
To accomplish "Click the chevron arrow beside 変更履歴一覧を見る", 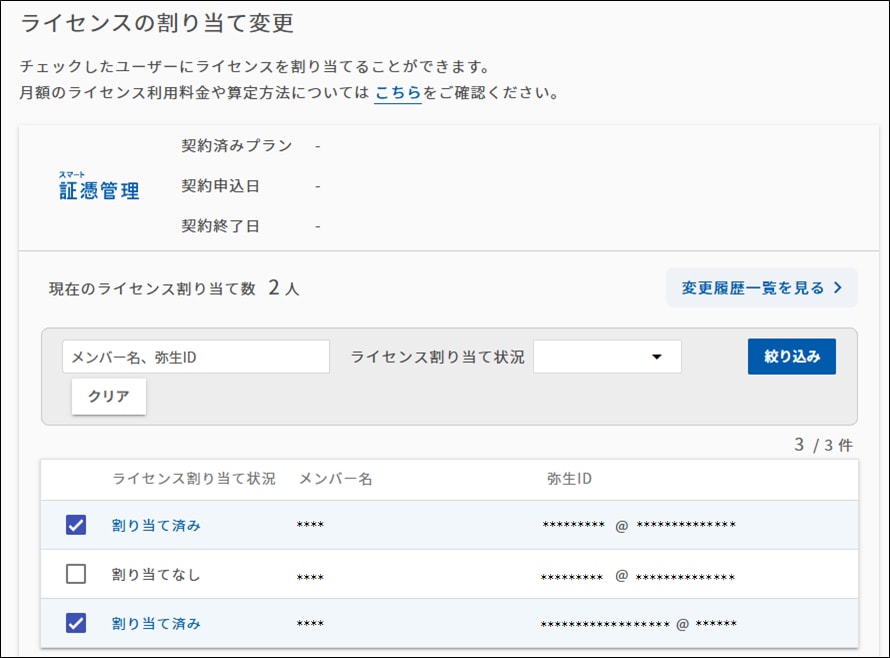I will (x=837, y=288).
